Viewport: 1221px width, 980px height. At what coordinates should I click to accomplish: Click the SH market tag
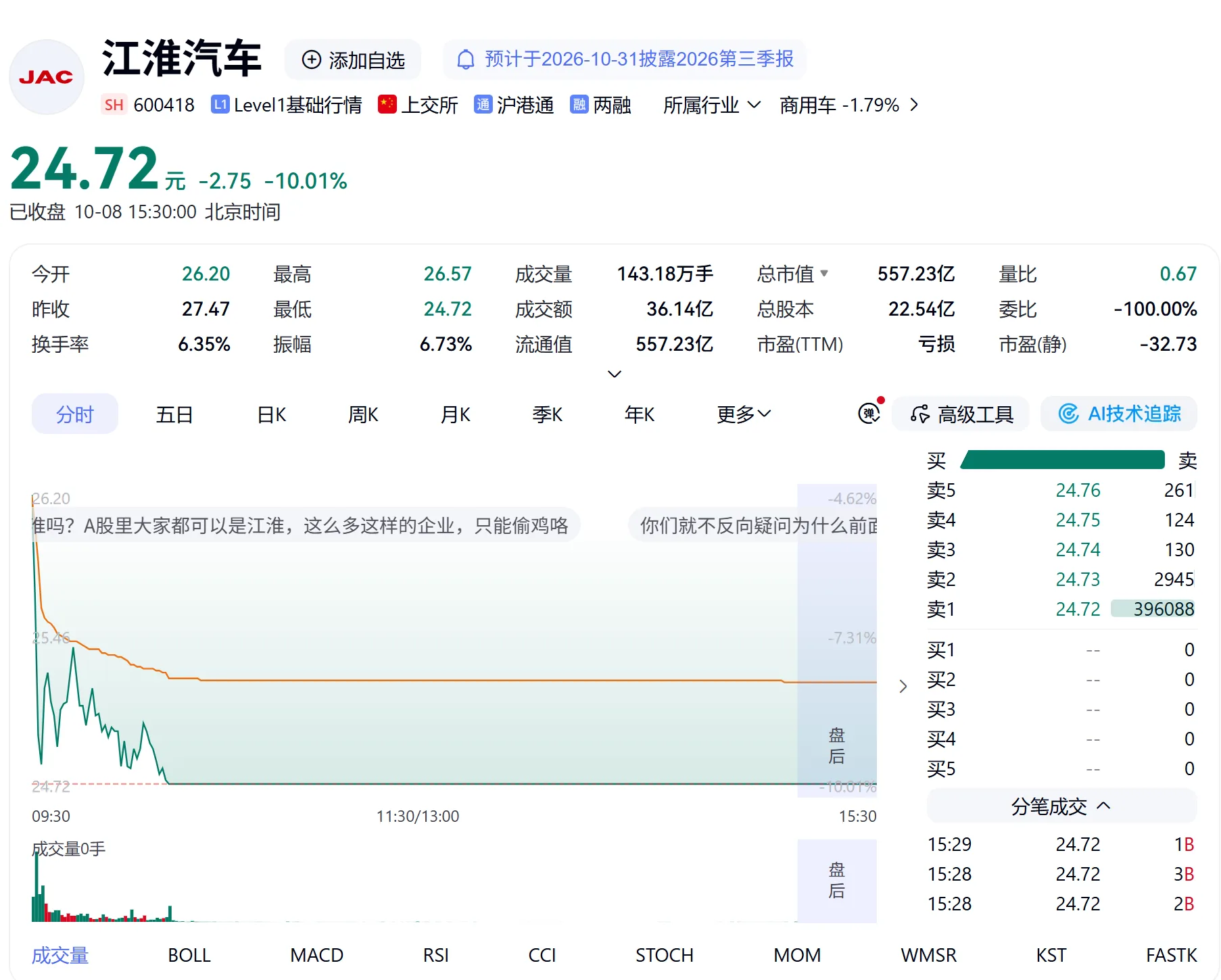point(114,104)
